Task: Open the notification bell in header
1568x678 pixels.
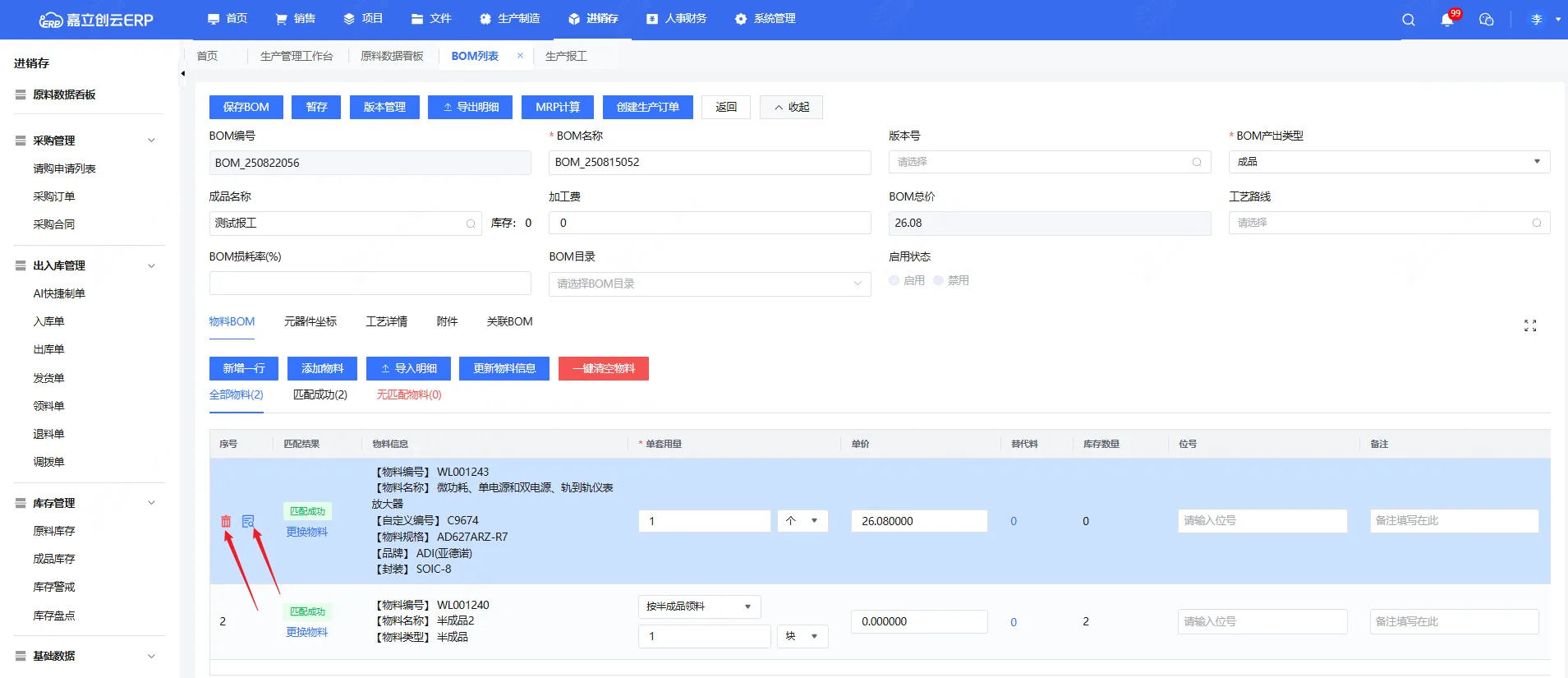Action: tap(1447, 20)
